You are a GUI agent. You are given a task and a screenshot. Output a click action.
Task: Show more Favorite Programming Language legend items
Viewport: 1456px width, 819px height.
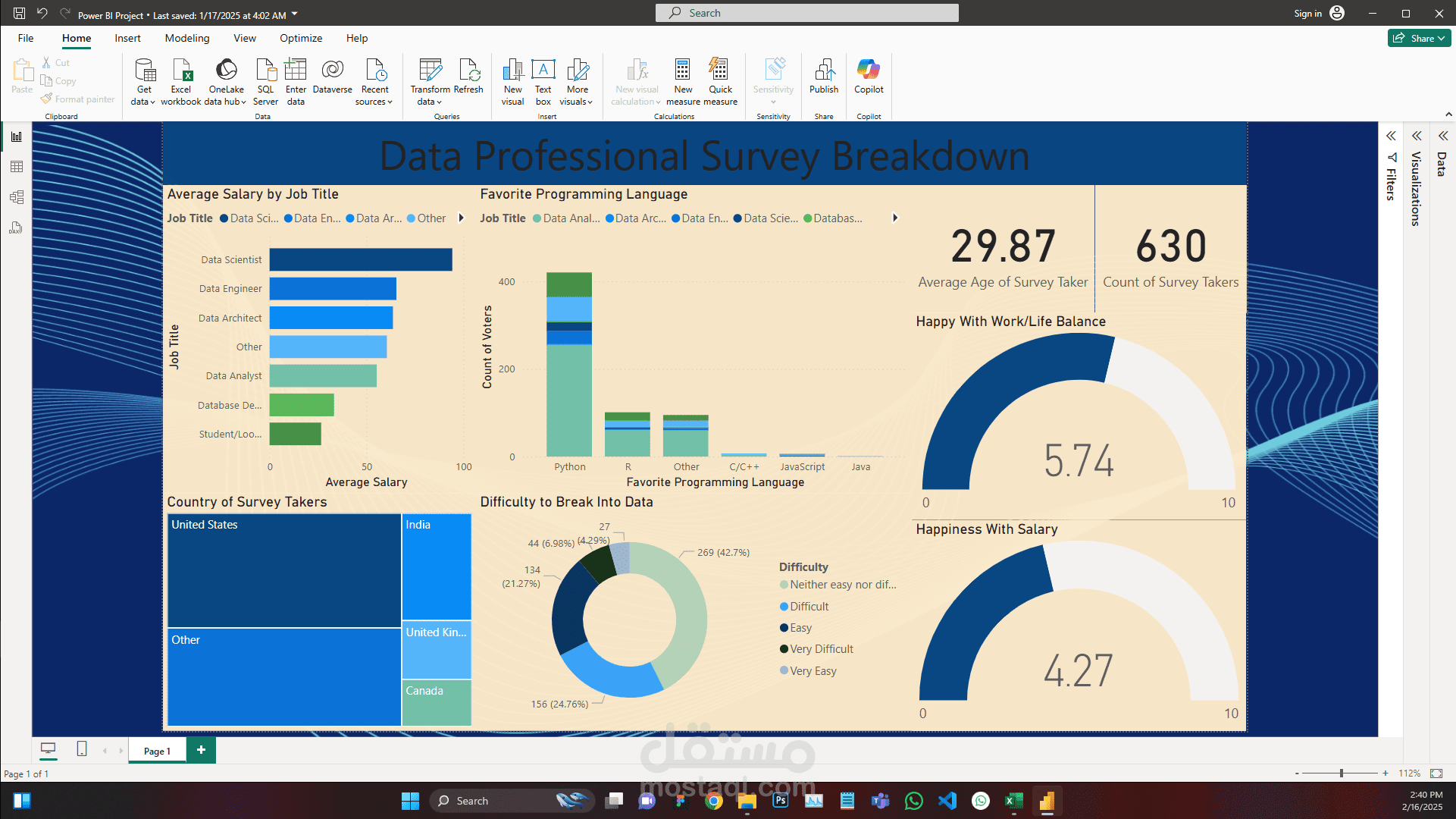(x=895, y=218)
